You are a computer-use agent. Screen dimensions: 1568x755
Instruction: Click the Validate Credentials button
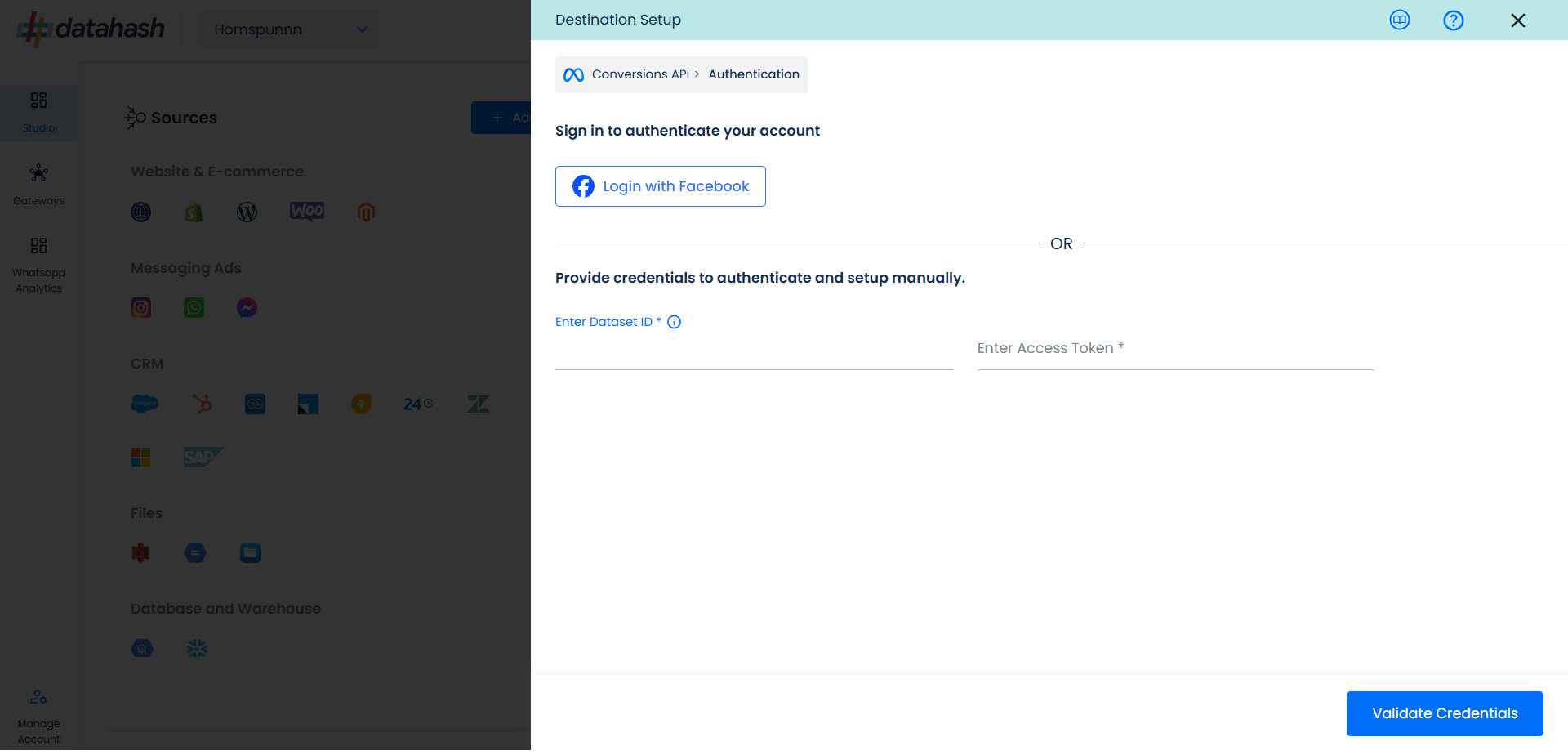tap(1444, 713)
